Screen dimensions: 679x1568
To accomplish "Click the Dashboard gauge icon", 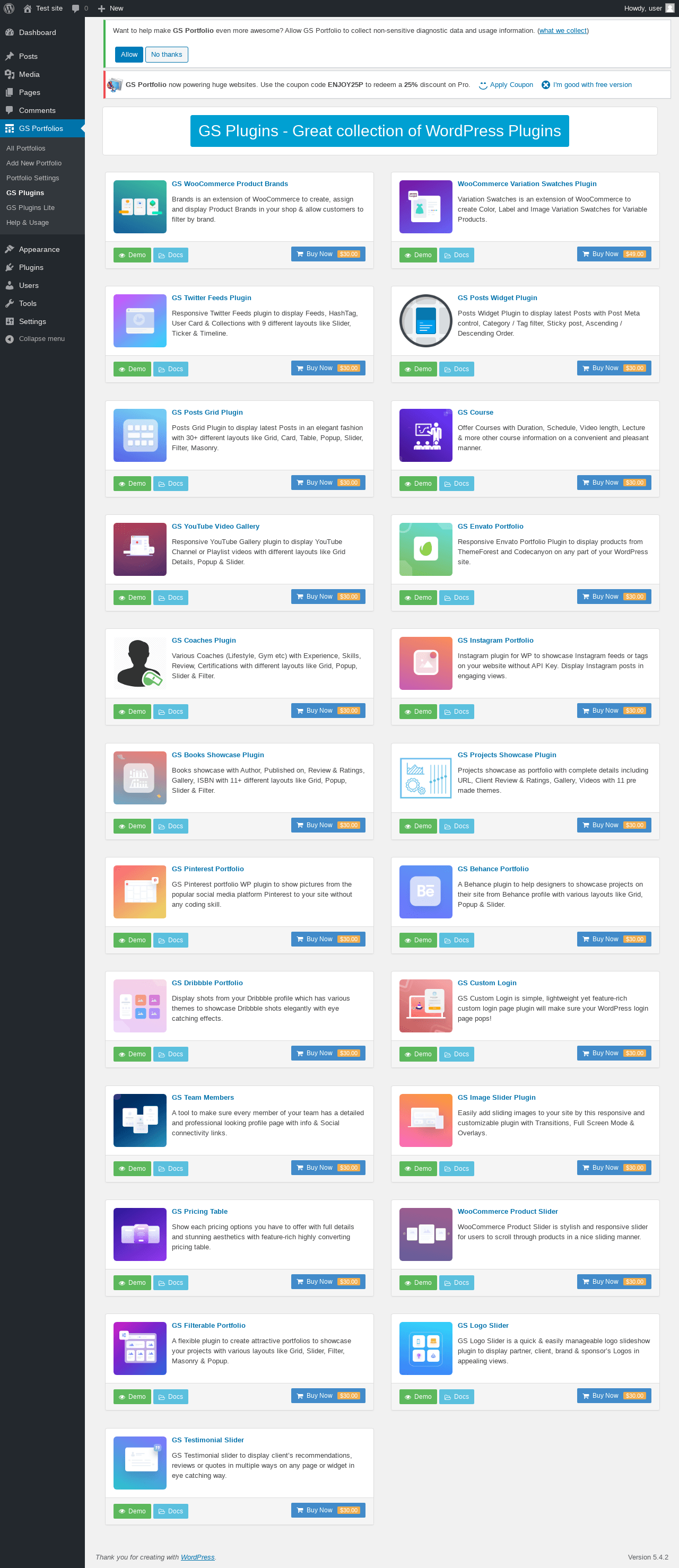I will (x=10, y=32).
